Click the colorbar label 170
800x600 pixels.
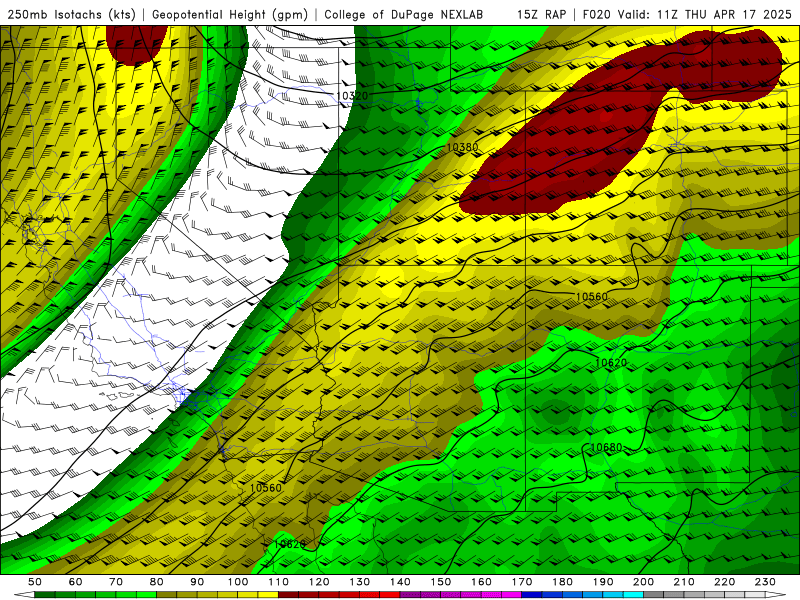522,582
